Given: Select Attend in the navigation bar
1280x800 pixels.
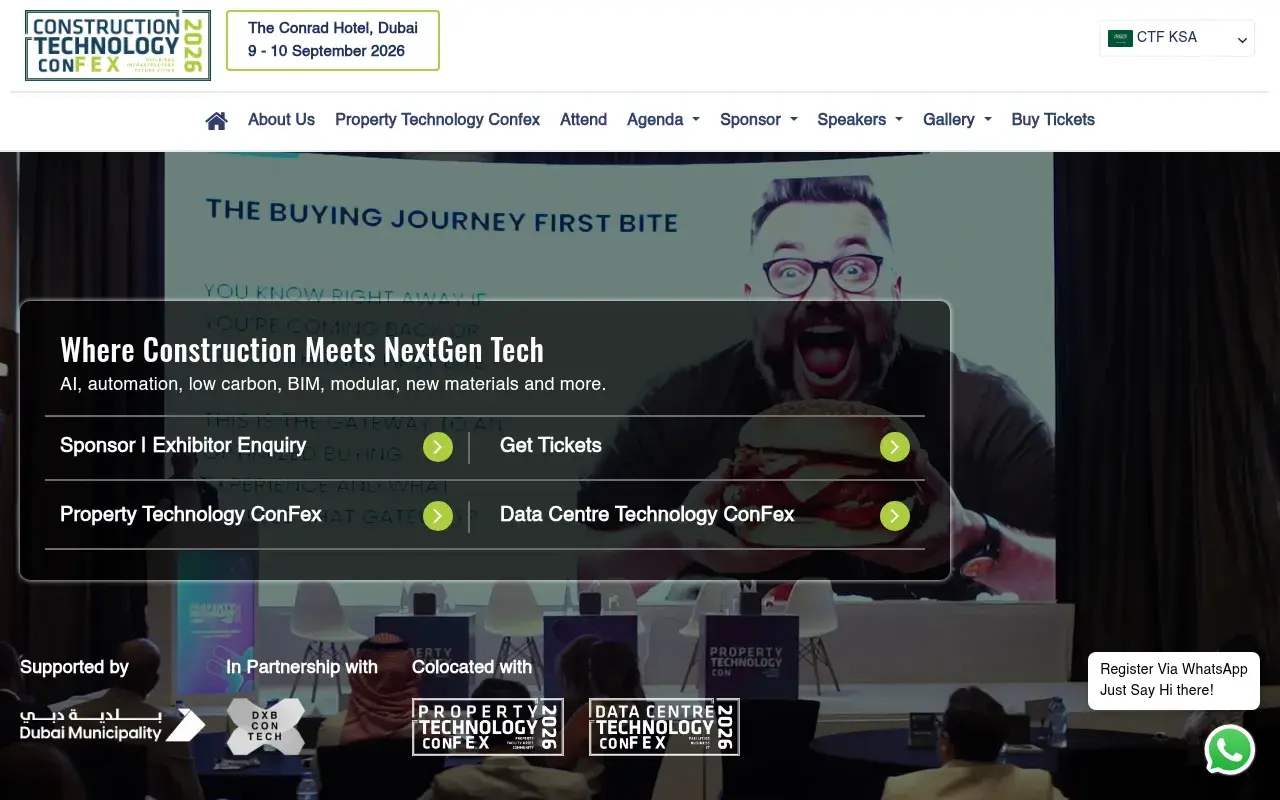Looking at the screenshot, I should tap(583, 120).
